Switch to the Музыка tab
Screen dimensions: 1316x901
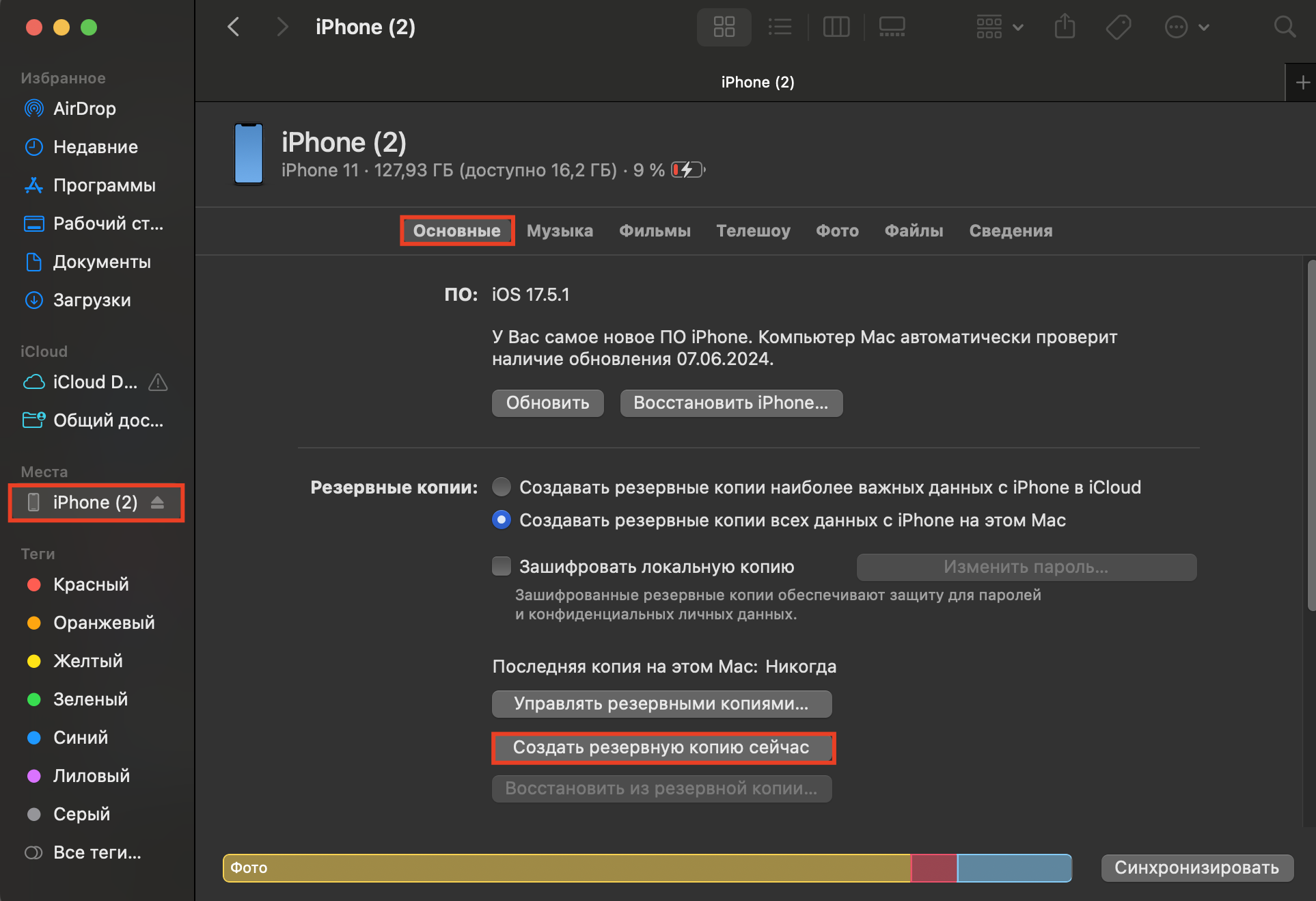coord(560,231)
